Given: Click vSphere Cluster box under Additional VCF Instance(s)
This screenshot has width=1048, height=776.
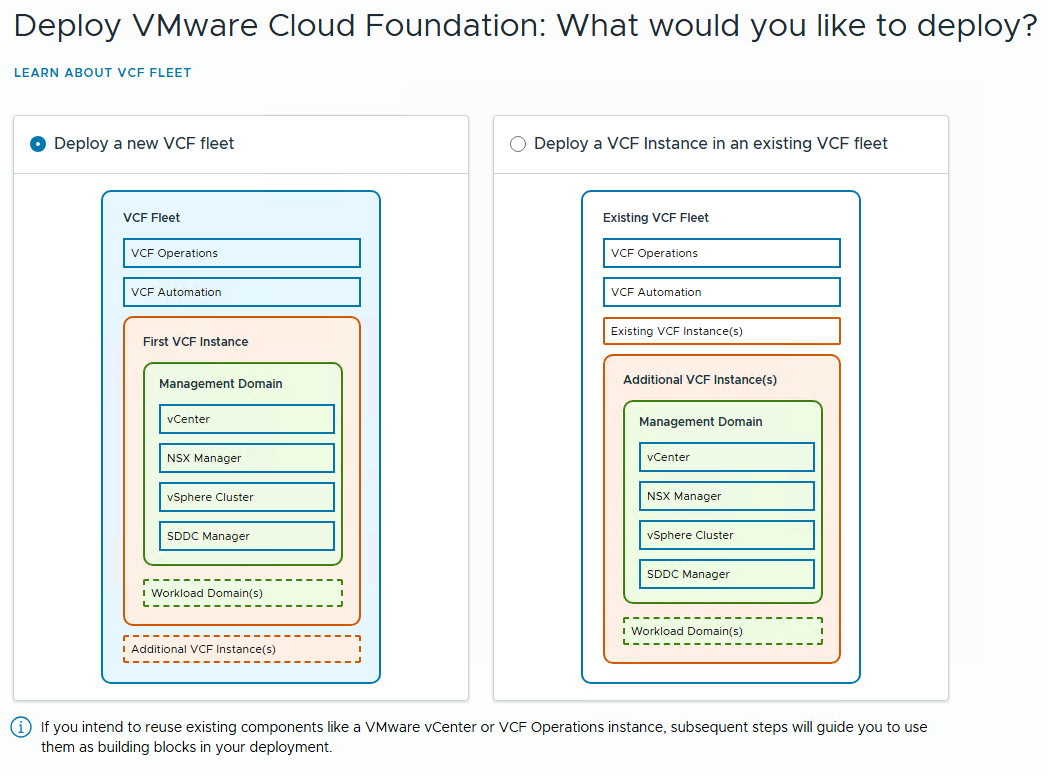Looking at the screenshot, I should [x=726, y=535].
